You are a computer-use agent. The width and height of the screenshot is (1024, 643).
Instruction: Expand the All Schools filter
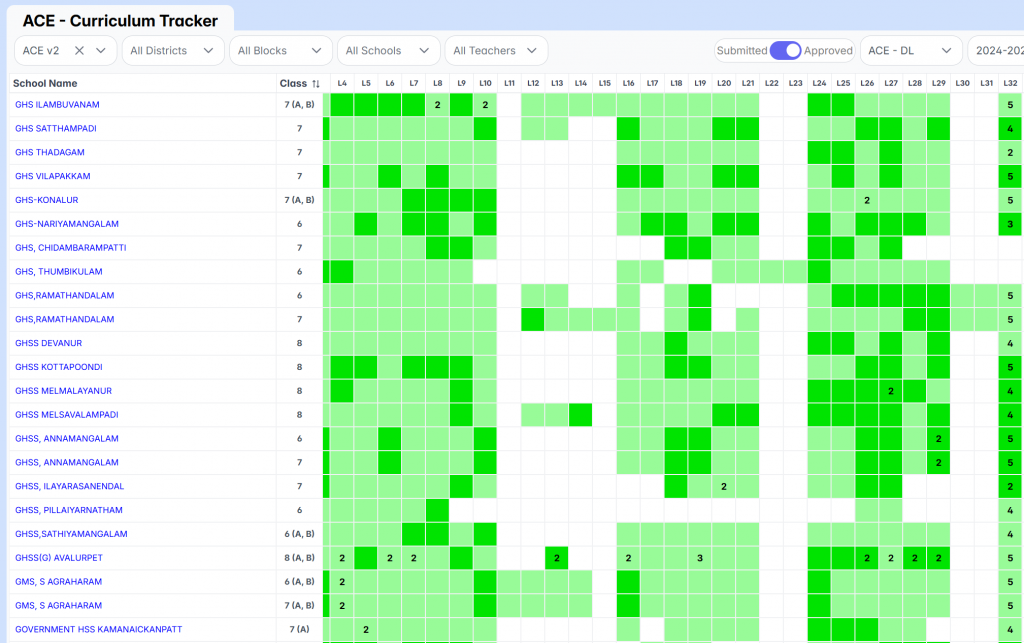point(387,51)
